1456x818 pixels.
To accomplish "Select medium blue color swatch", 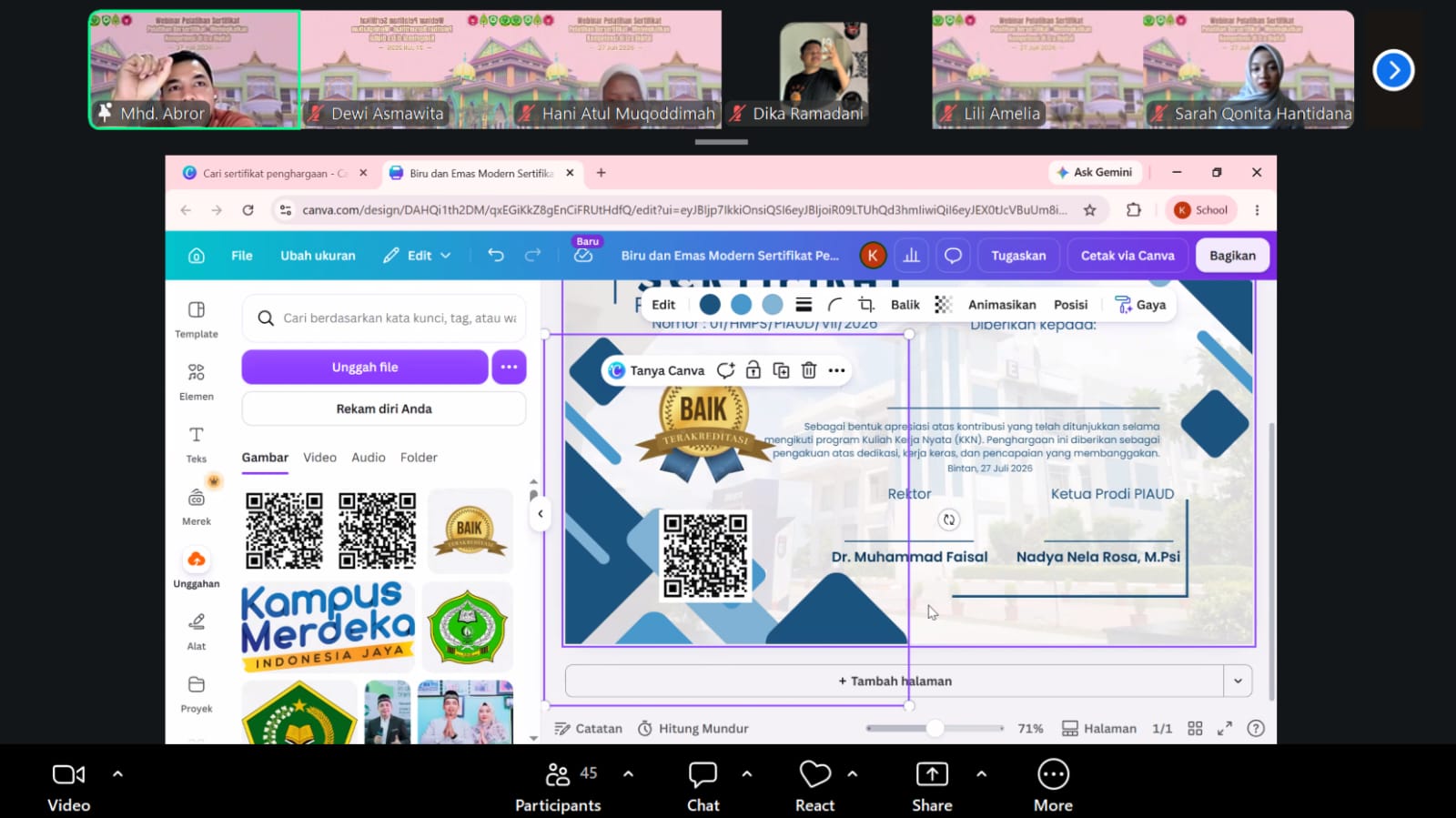I will [x=741, y=305].
